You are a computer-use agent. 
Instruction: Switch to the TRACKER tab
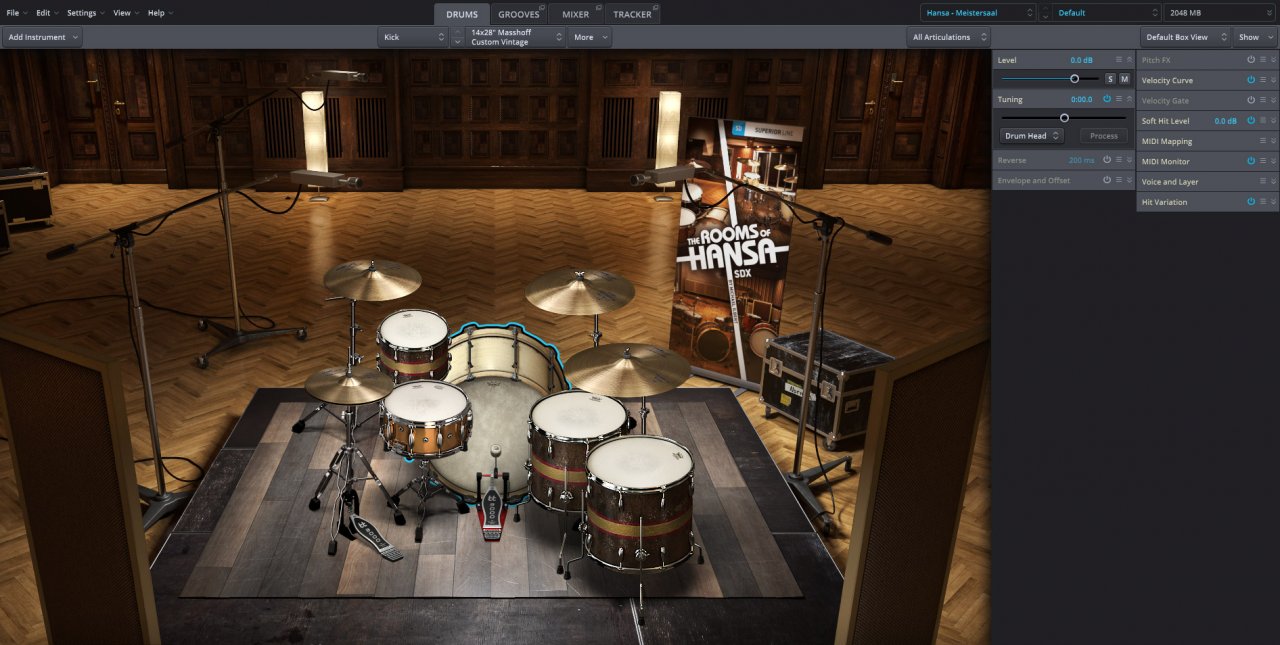[x=632, y=13]
